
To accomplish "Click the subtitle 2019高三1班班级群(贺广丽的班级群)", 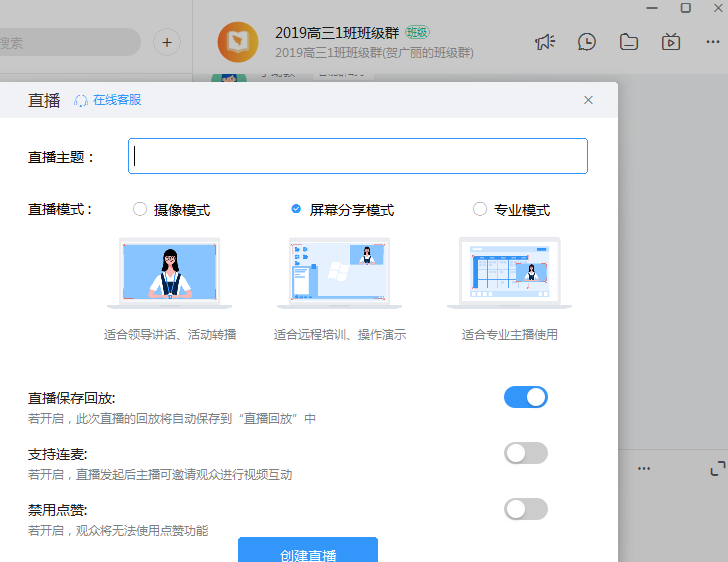I will pos(374,53).
